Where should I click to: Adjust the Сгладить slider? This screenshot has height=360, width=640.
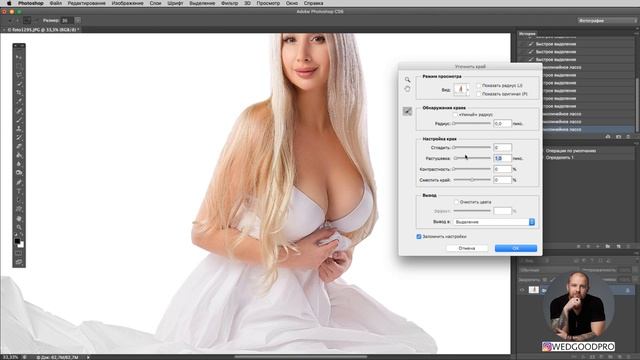472,147
